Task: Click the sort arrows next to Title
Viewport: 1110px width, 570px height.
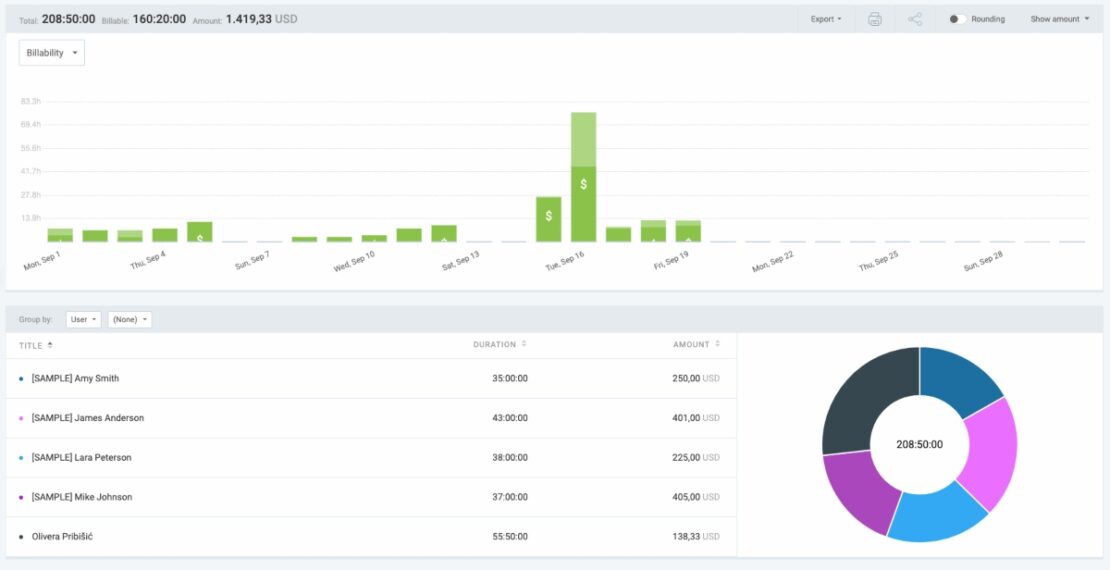Action: (x=51, y=345)
